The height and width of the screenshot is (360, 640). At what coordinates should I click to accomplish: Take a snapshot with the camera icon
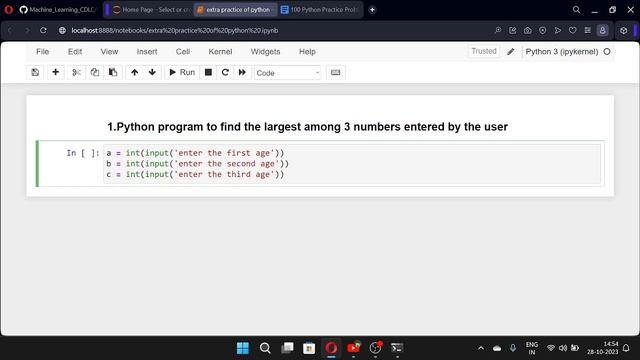point(527,31)
